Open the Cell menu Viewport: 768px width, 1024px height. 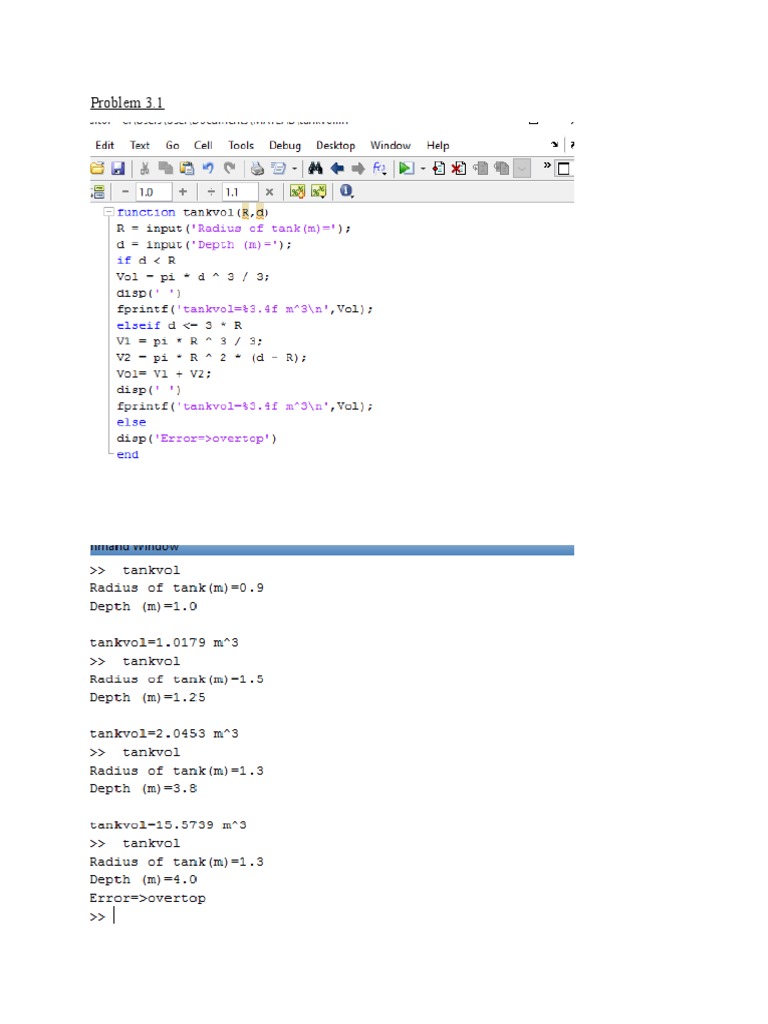pyautogui.click(x=203, y=145)
